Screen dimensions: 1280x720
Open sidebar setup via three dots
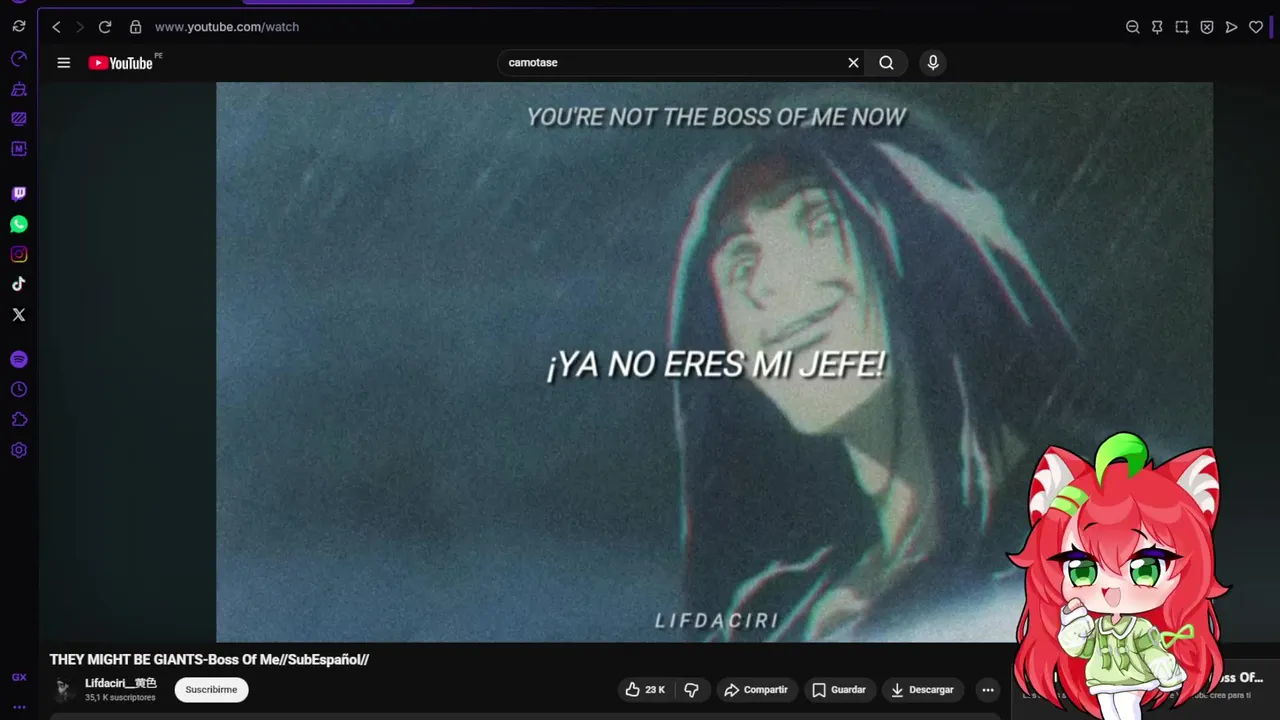pos(19,707)
